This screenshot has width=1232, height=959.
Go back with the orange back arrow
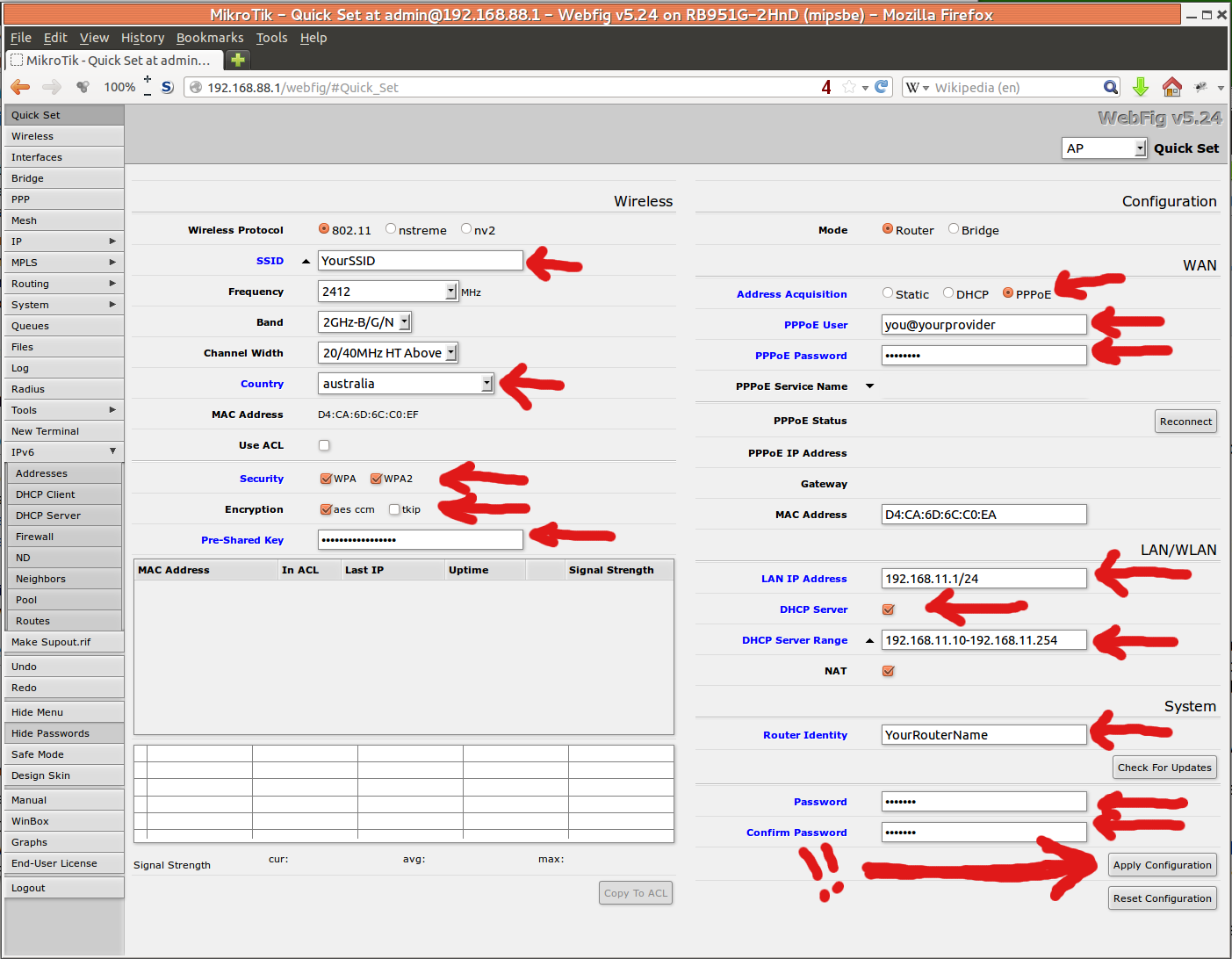20,87
